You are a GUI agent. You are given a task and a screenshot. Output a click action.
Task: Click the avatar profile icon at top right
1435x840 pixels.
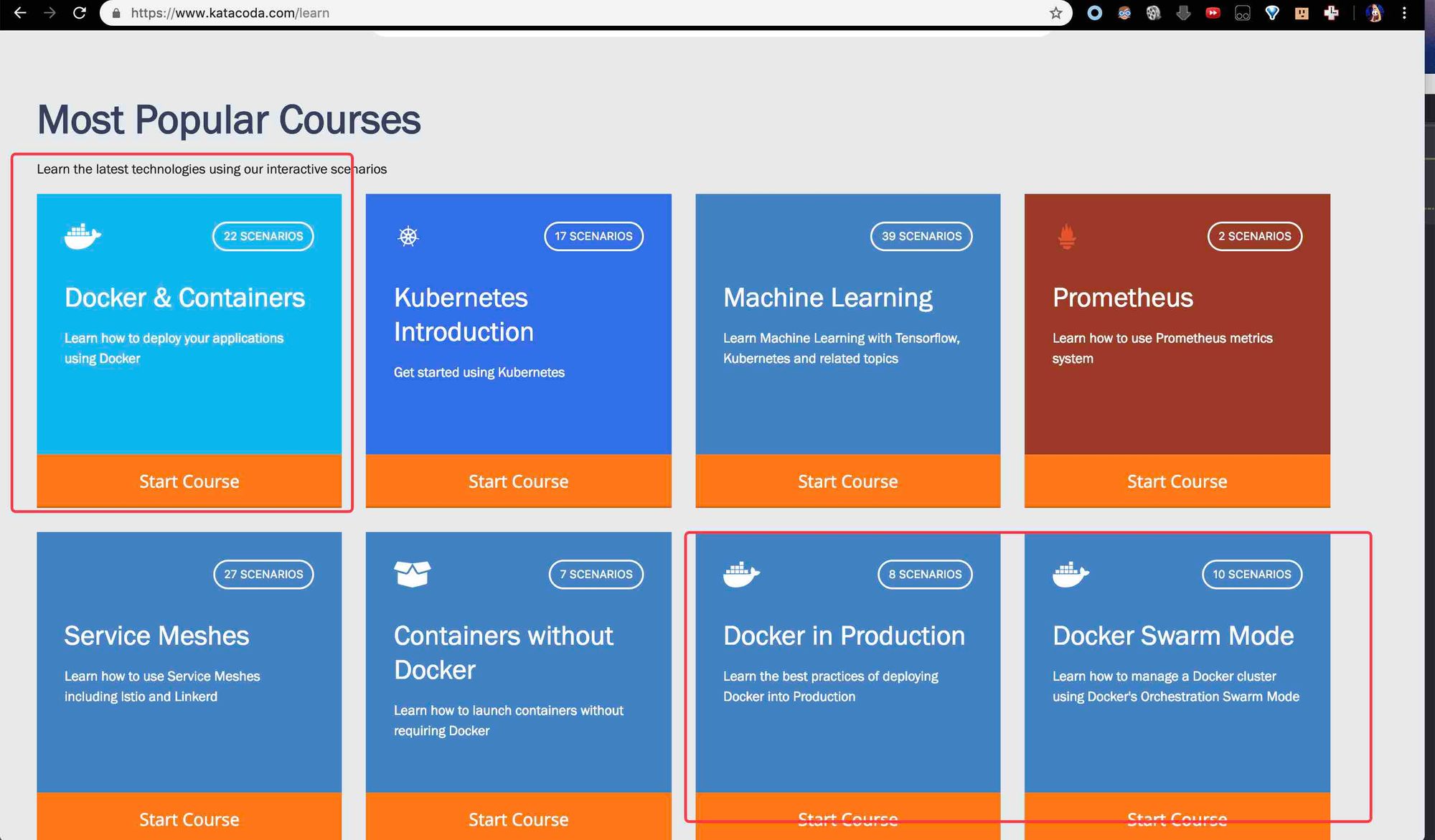tap(1375, 13)
